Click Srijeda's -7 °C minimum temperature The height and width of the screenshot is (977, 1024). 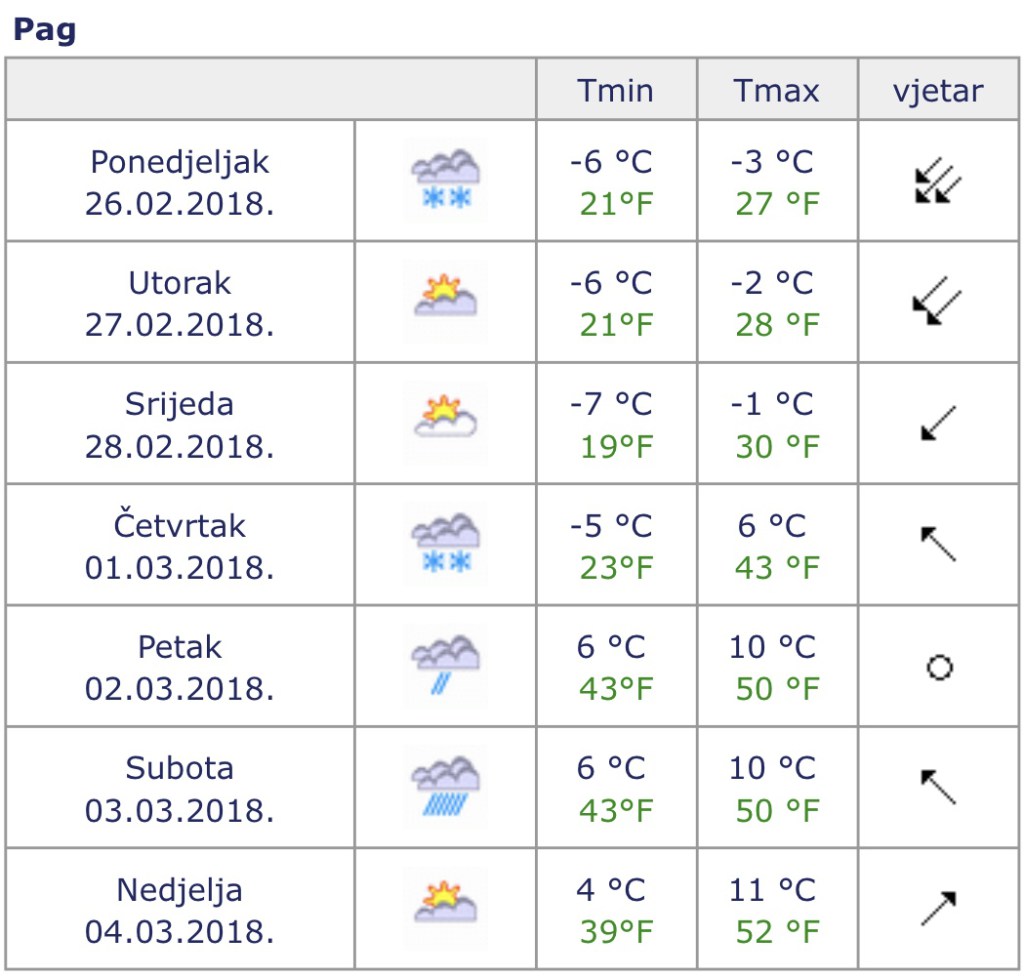610,404
